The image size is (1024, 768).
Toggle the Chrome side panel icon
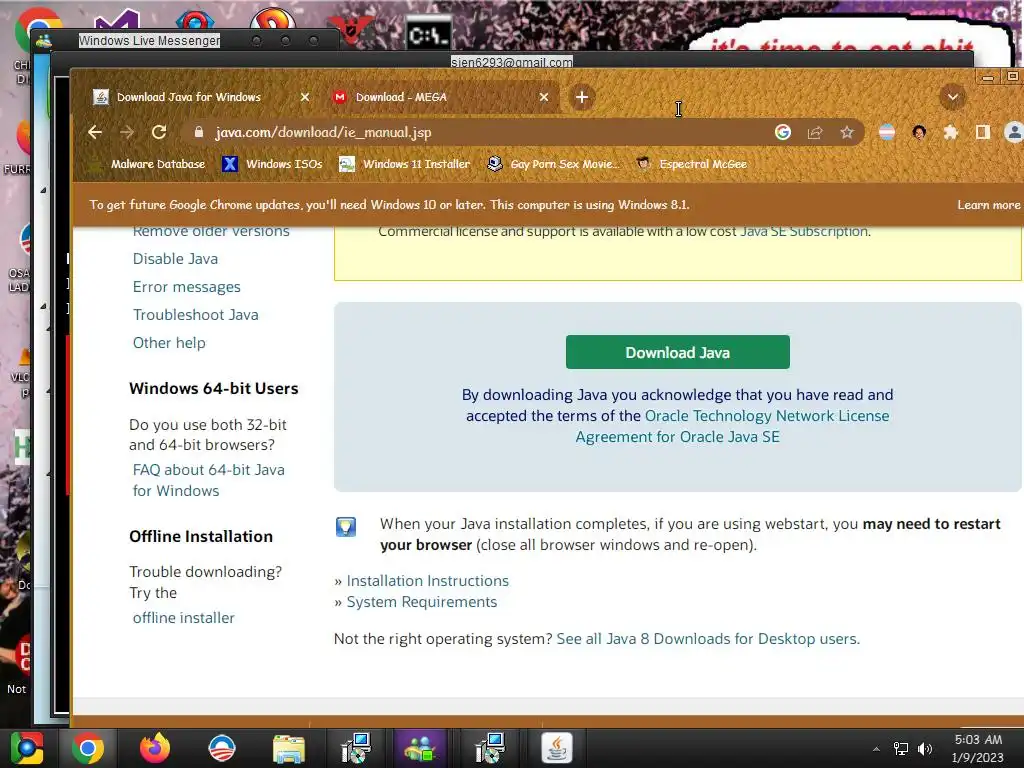pos(982,133)
